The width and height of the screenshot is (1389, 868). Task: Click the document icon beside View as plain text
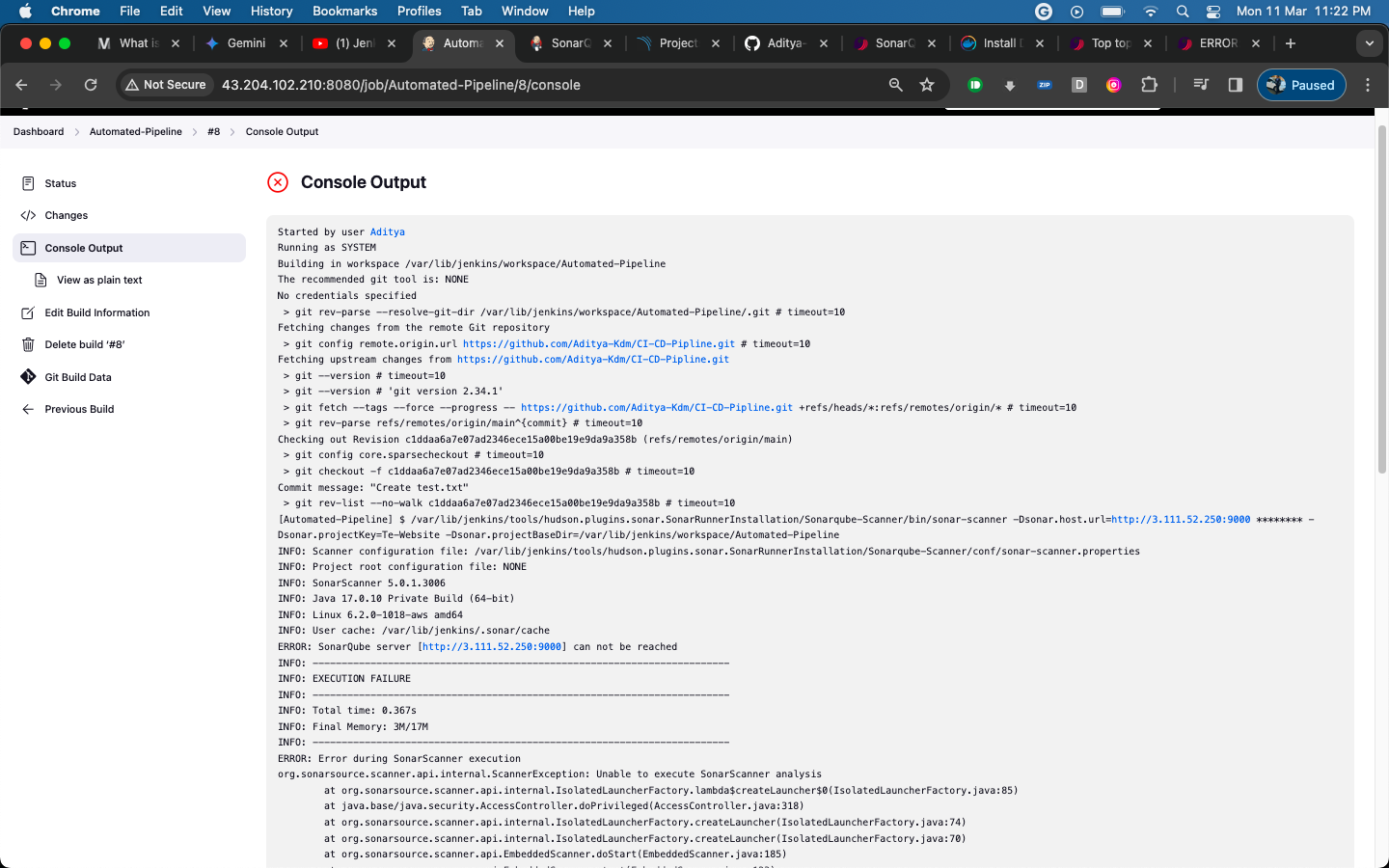click(x=41, y=280)
